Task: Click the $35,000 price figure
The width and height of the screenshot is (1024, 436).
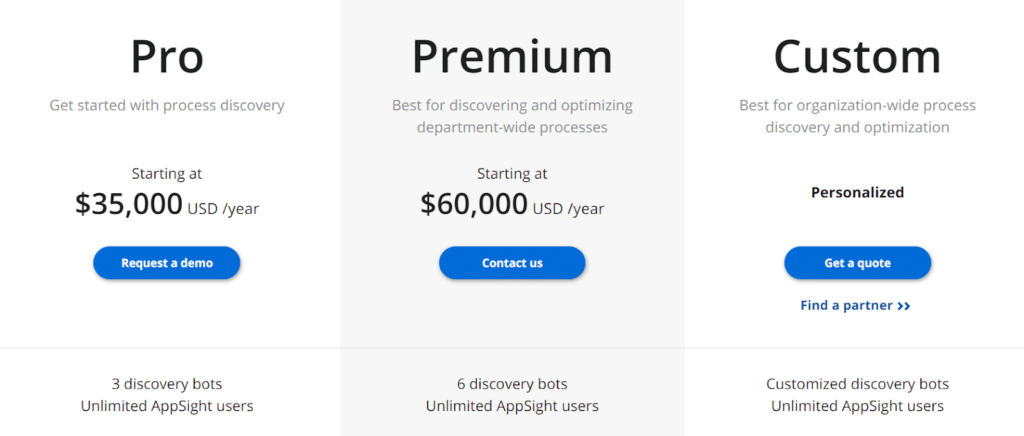Action: coord(129,204)
